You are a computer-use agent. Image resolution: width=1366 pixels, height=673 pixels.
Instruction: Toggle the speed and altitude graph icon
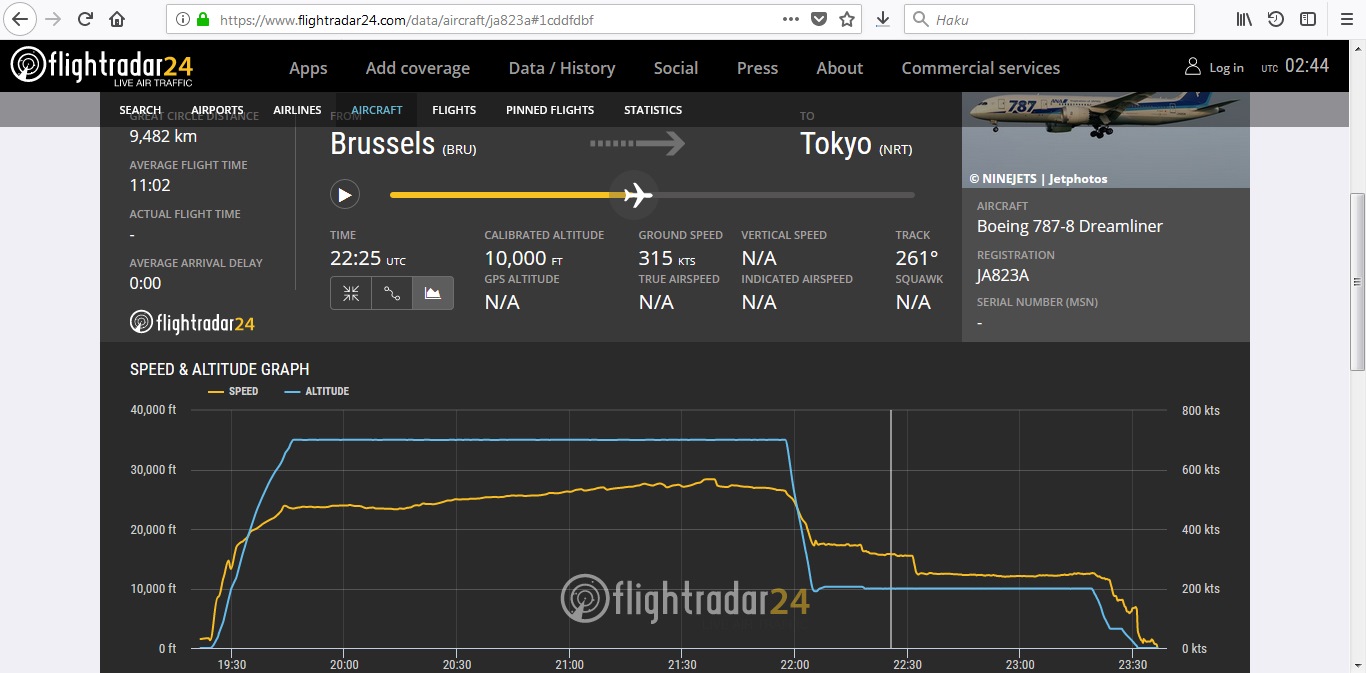[433, 293]
